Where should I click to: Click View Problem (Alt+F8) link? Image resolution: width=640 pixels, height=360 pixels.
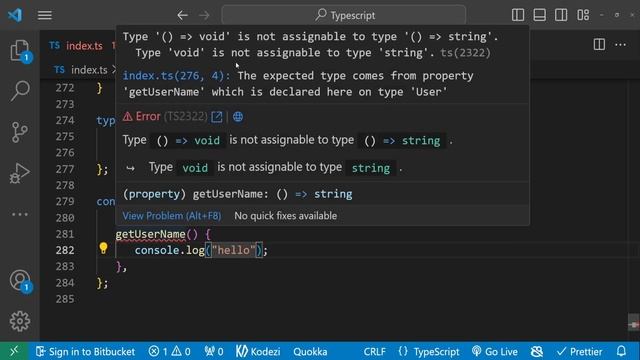(x=172, y=216)
